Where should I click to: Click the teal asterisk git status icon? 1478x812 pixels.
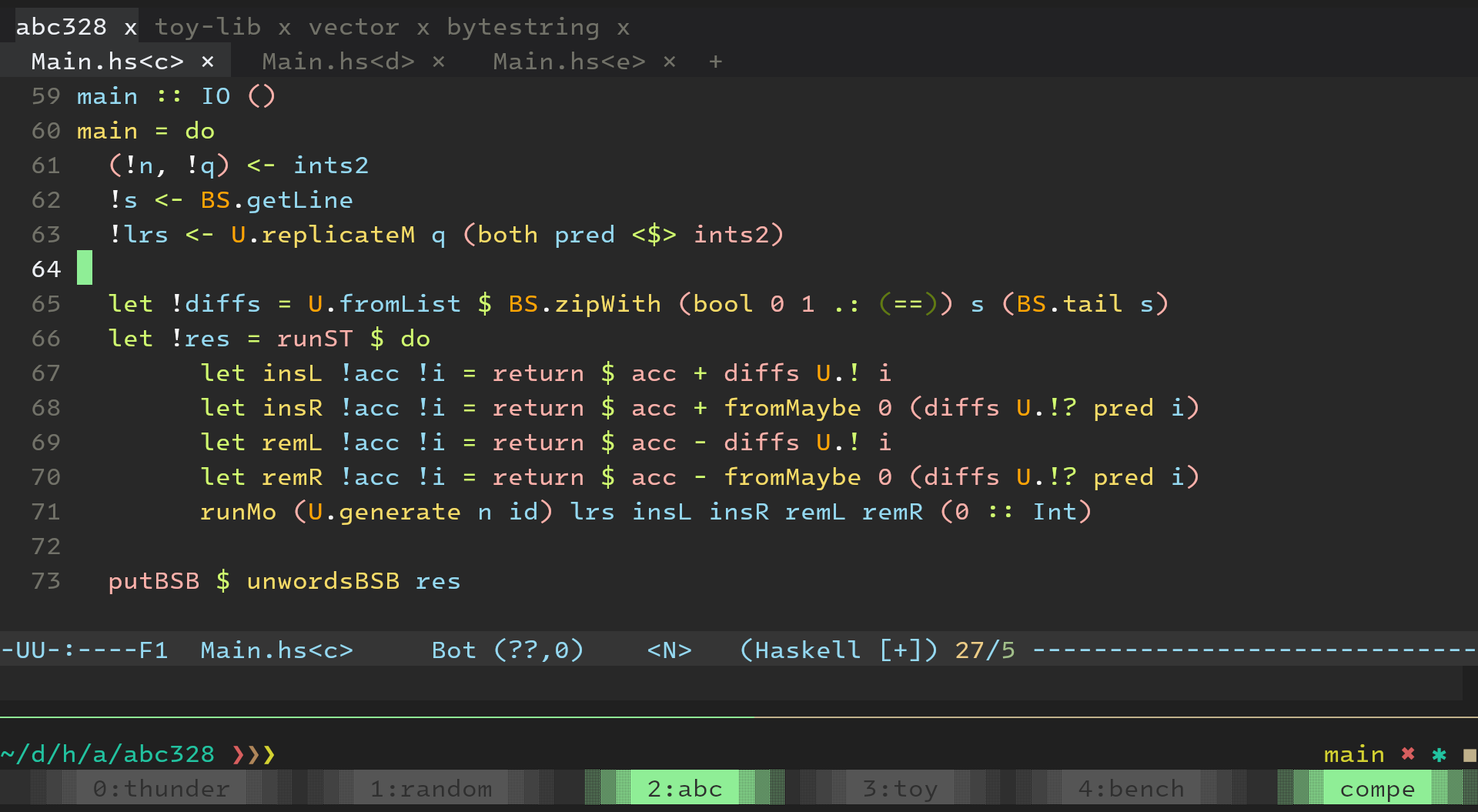[x=1439, y=754]
